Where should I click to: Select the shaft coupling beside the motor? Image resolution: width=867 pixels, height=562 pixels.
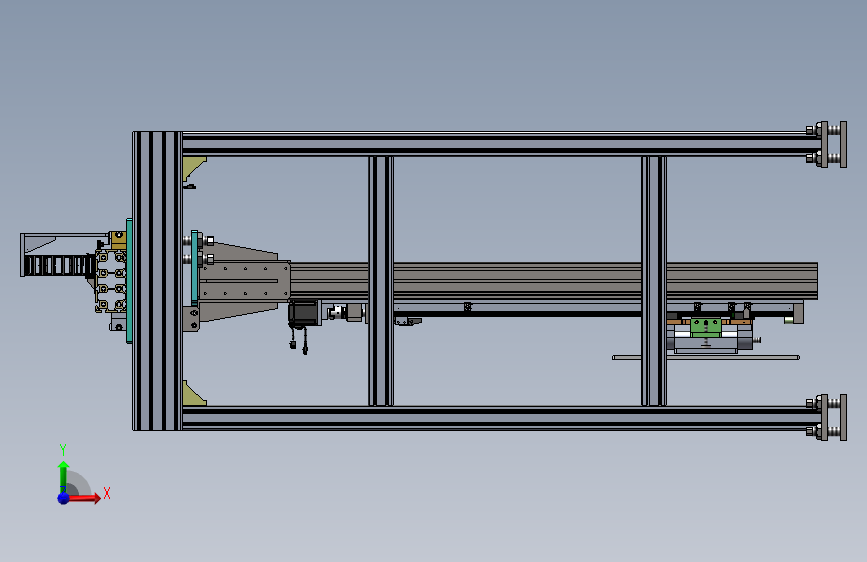click(x=335, y=313)
